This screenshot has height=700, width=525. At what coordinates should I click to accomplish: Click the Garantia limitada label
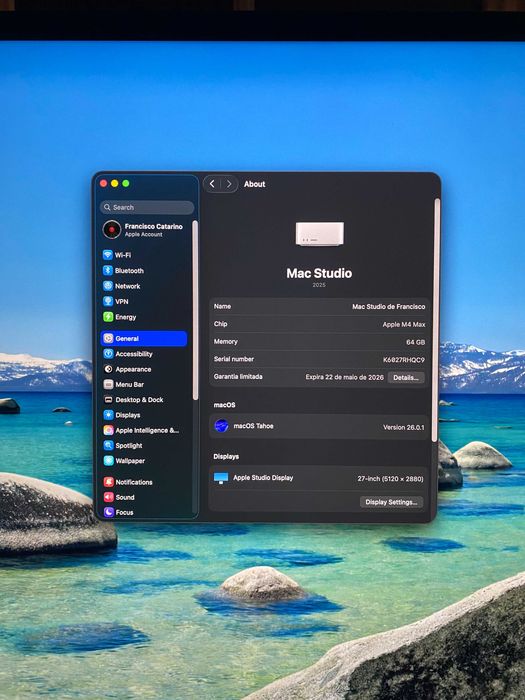[238, 377]
